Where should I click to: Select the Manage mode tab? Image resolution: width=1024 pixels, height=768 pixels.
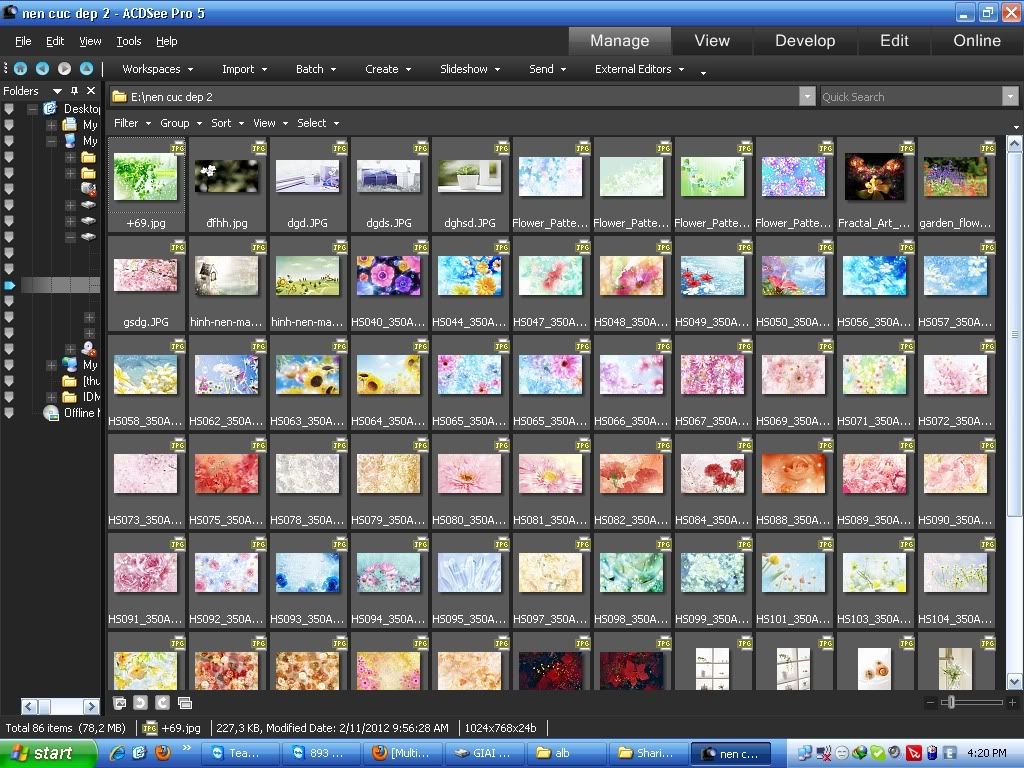pos(620,40)
